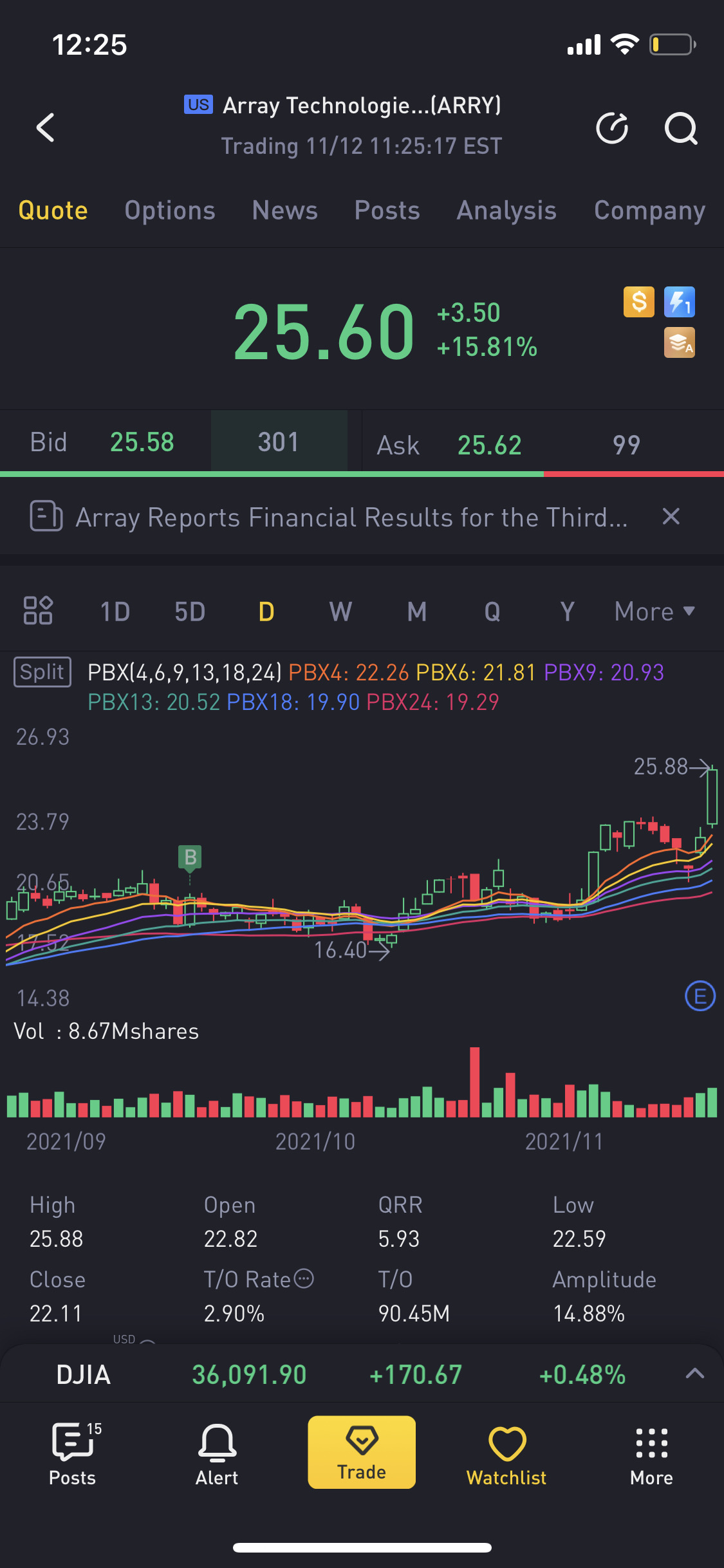Open the chart layout grid icon
This screenshot has height=1568, width=724.
click(x=38, y=611)
